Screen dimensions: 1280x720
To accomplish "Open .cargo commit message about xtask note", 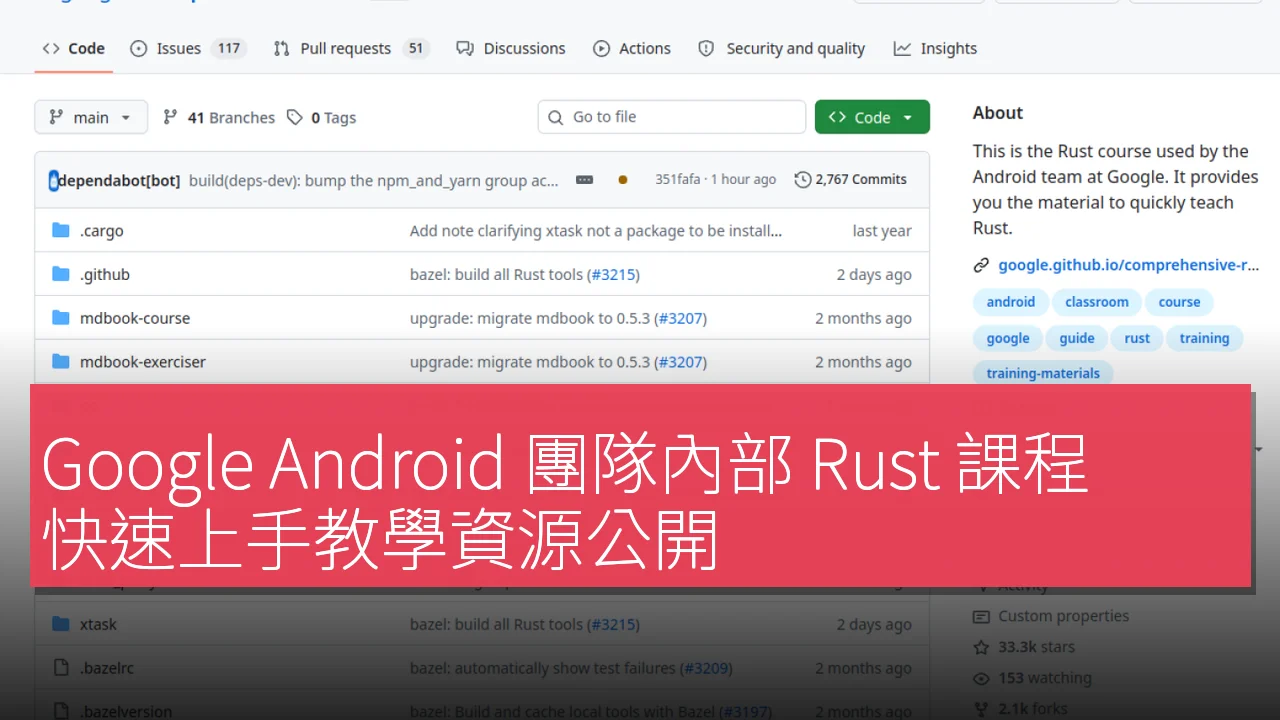I will pyautogui.click(x=596, y=231).
